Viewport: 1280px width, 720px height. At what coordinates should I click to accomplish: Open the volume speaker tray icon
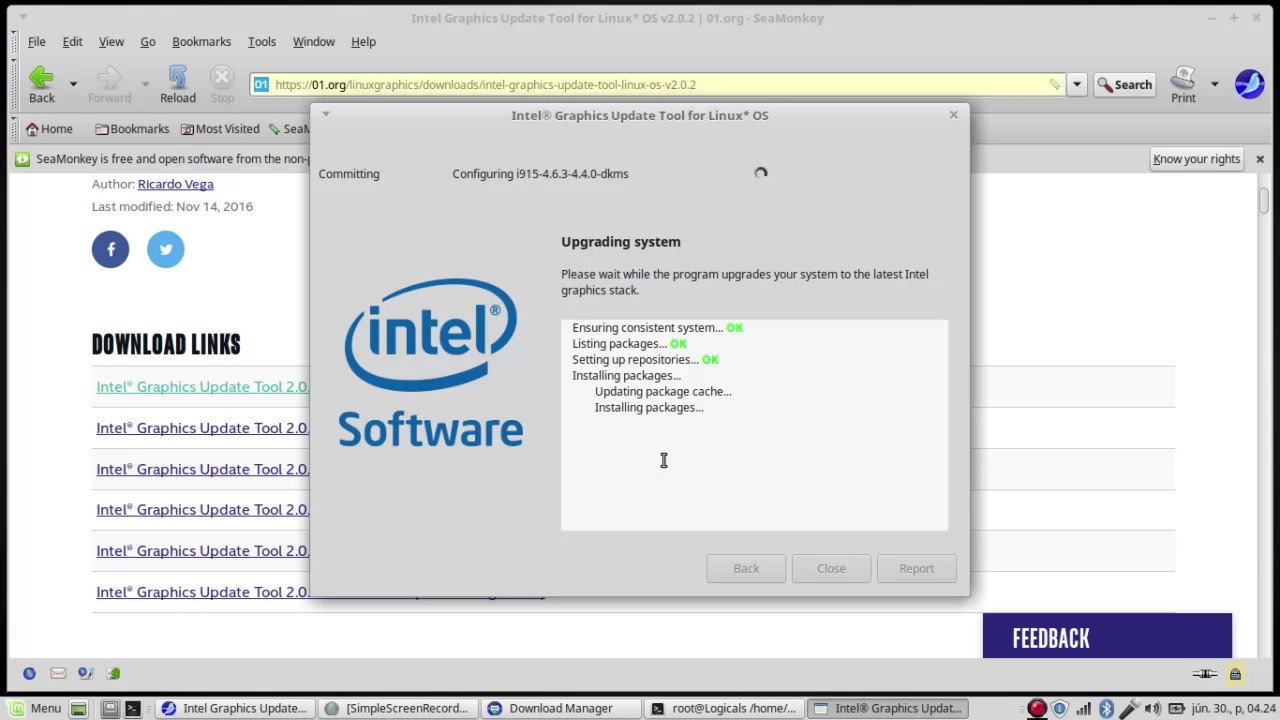coord(1152,708)
